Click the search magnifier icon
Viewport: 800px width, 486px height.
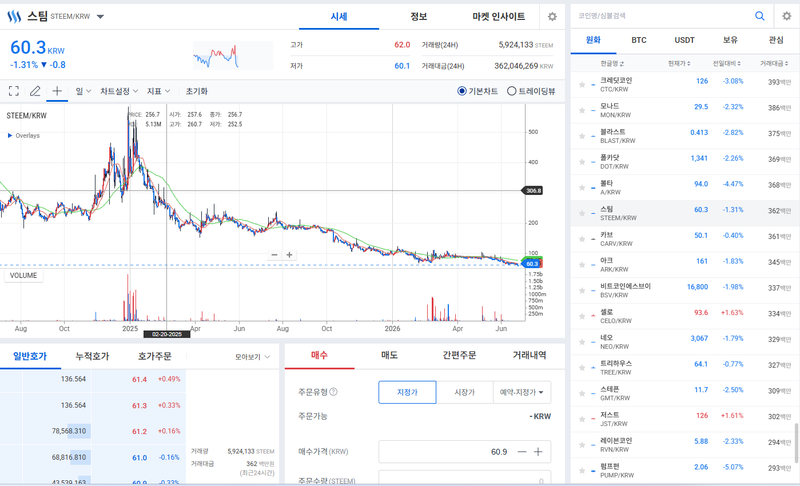760,16
